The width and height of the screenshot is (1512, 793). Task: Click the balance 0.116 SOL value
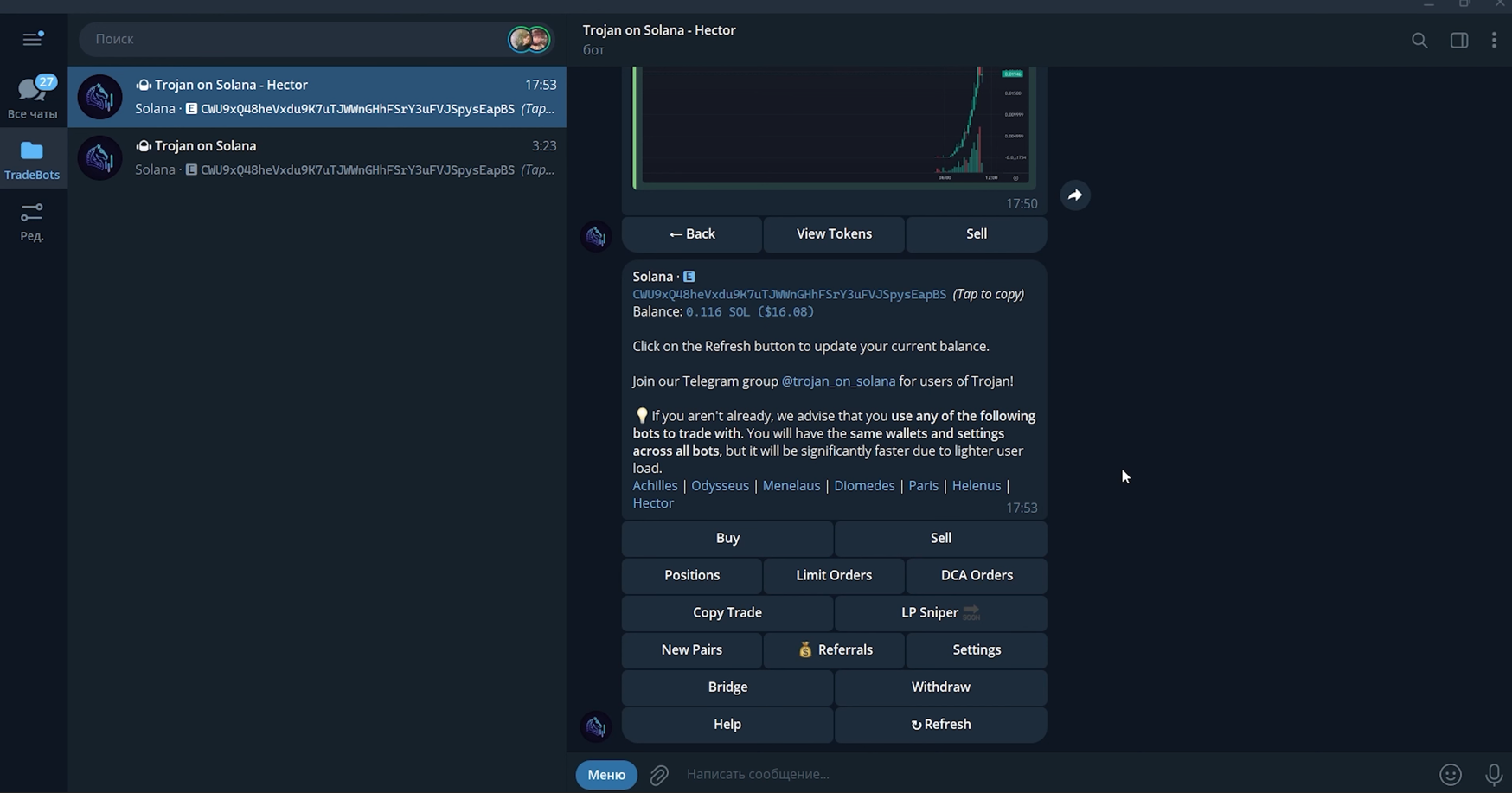(750, 312)
